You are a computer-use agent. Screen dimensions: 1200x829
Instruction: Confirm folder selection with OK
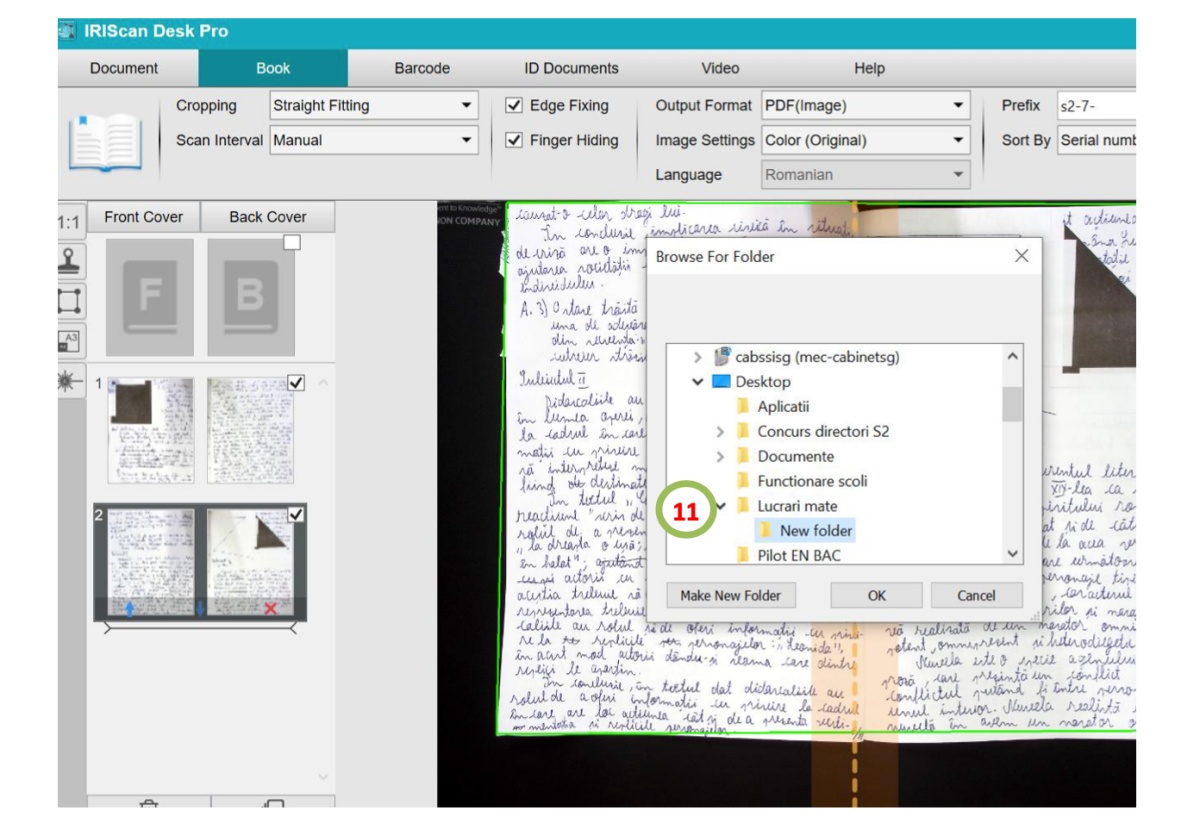pyautogui.click(x=877, y=595)
